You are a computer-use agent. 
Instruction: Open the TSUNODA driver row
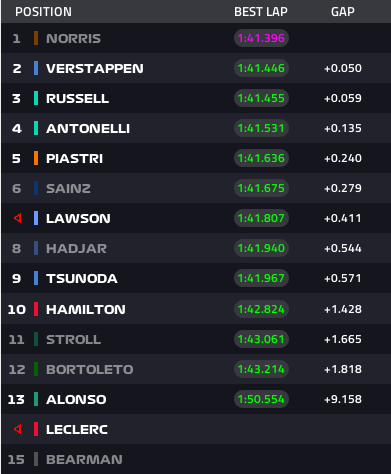(196, 278)
